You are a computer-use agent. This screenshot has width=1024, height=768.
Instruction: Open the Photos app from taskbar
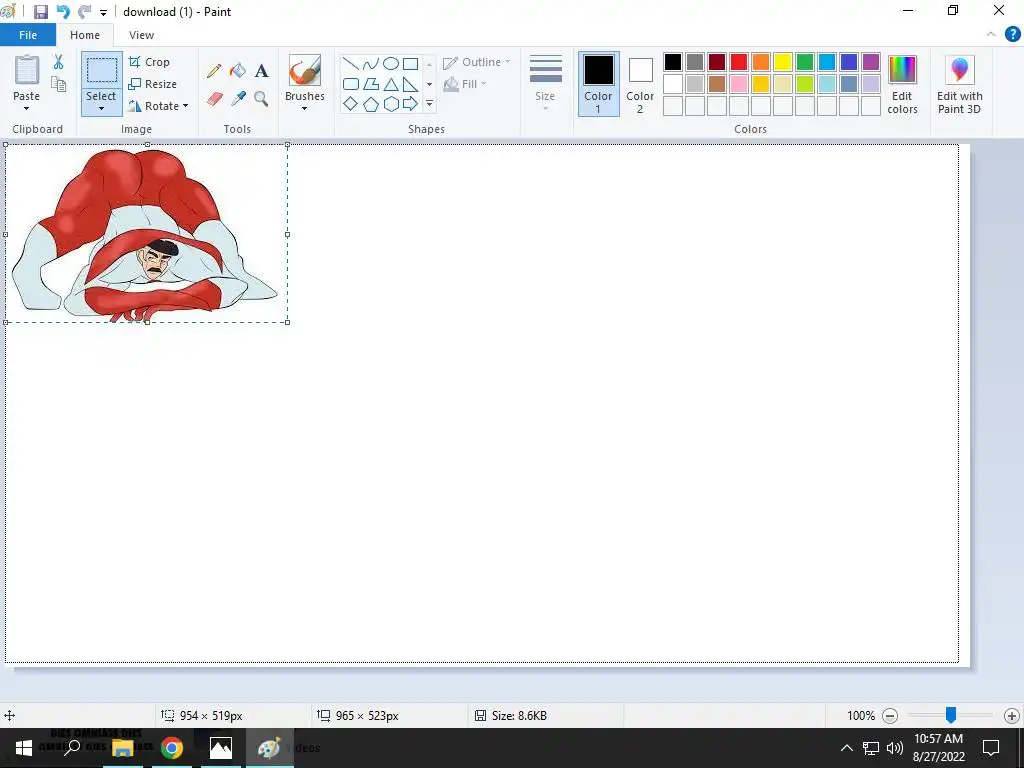(x=221, y=748)
